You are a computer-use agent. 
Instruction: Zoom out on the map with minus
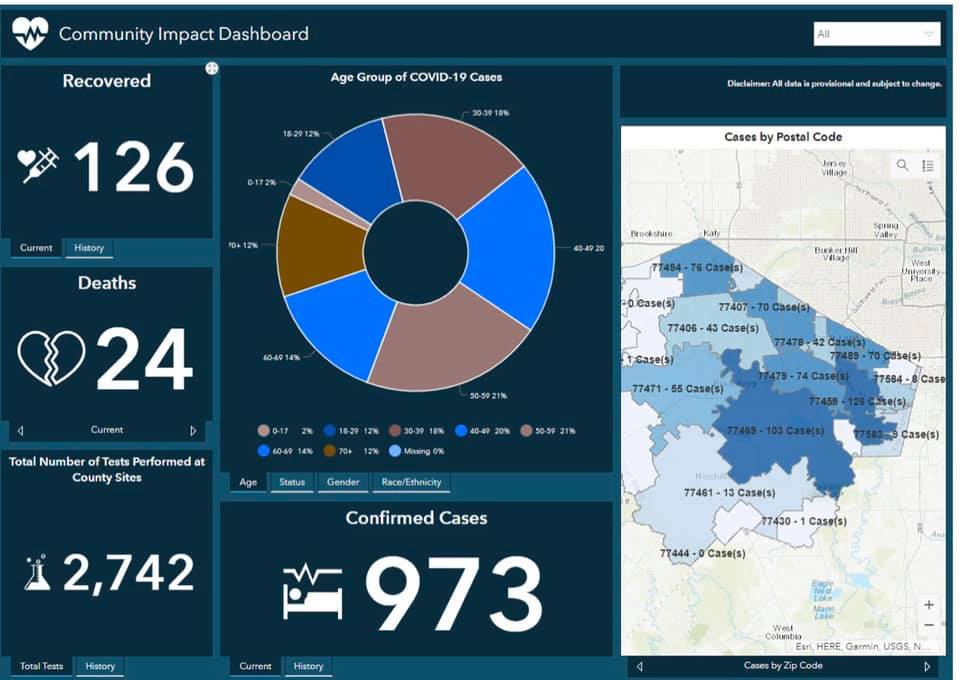coord(929,625)
